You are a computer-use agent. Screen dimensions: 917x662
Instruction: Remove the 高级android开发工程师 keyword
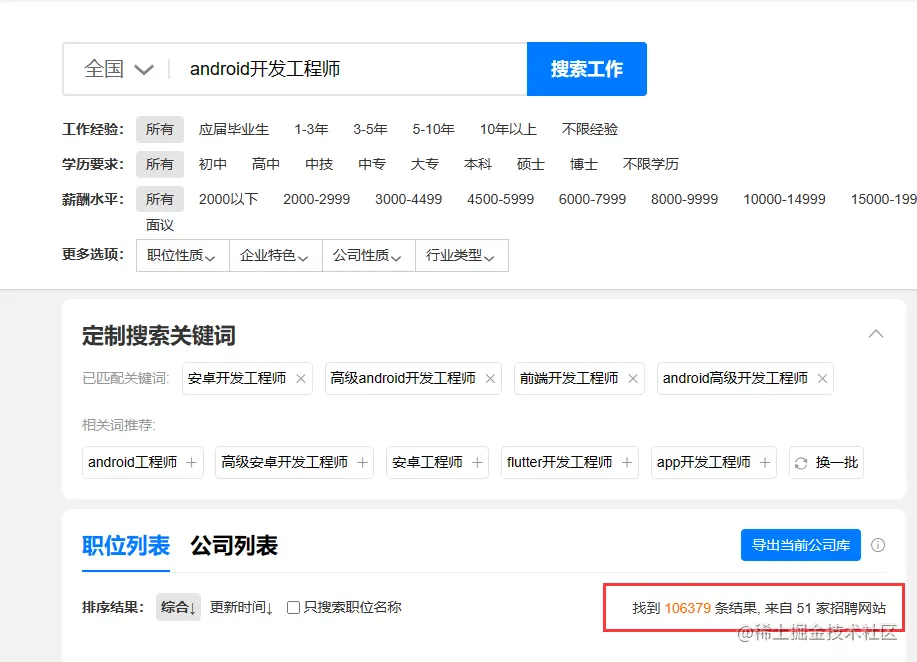point(488,379)
